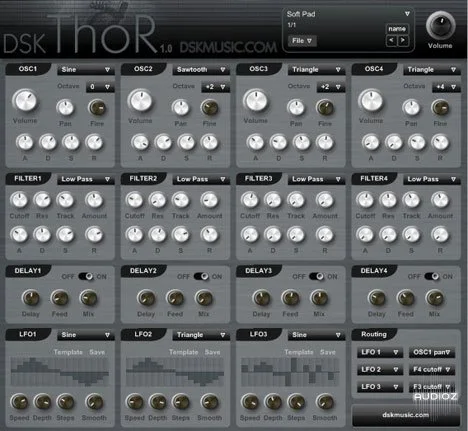Click the OSC3 Pan knob
468x431 pixels.
(x=296, y=108)
